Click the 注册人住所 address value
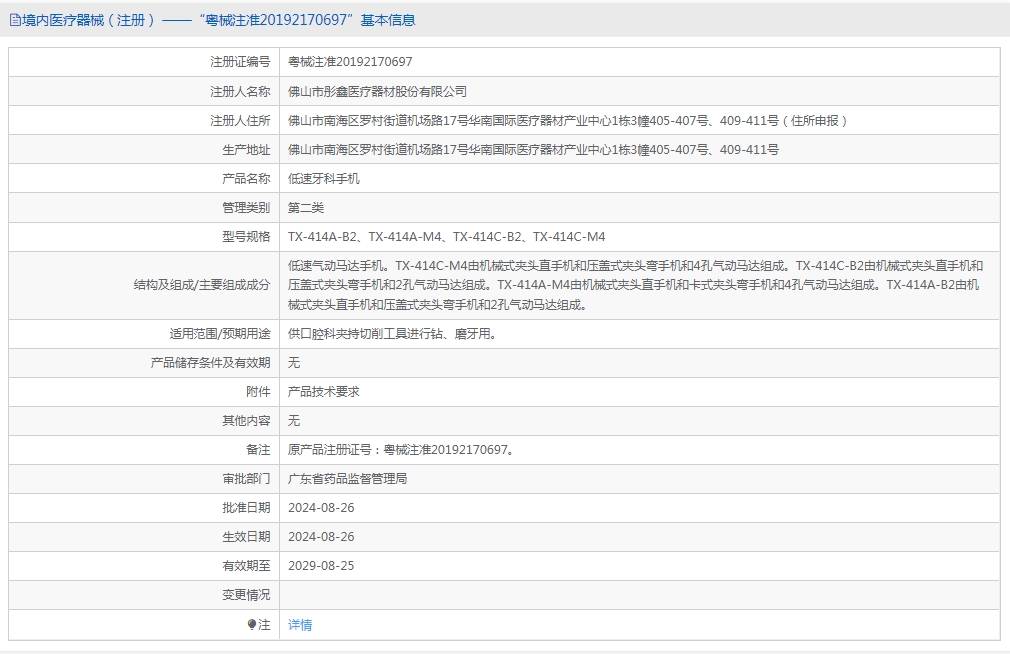The height and width of the screenshot is (654, 1010). [x=568, y=121]
